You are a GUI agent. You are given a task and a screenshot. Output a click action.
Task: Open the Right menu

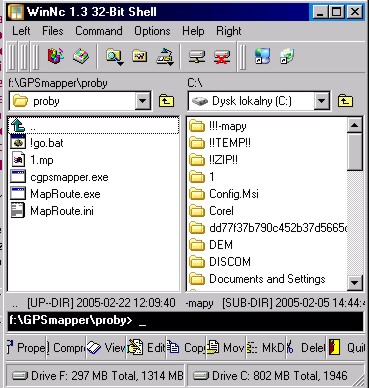point(229,31)
